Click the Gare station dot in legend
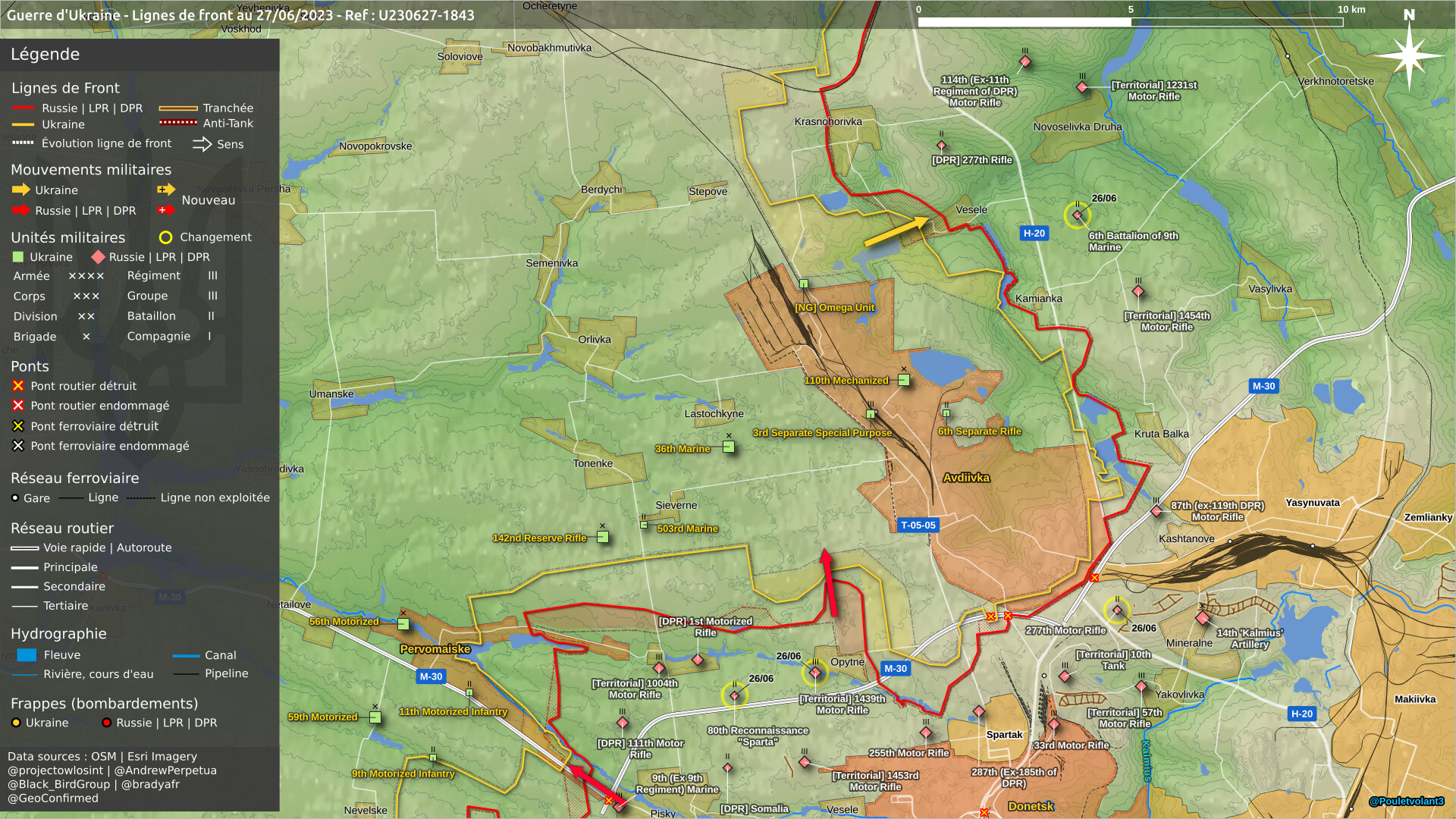The height and width of the screenshot is (819, 1456). (15, 497)
